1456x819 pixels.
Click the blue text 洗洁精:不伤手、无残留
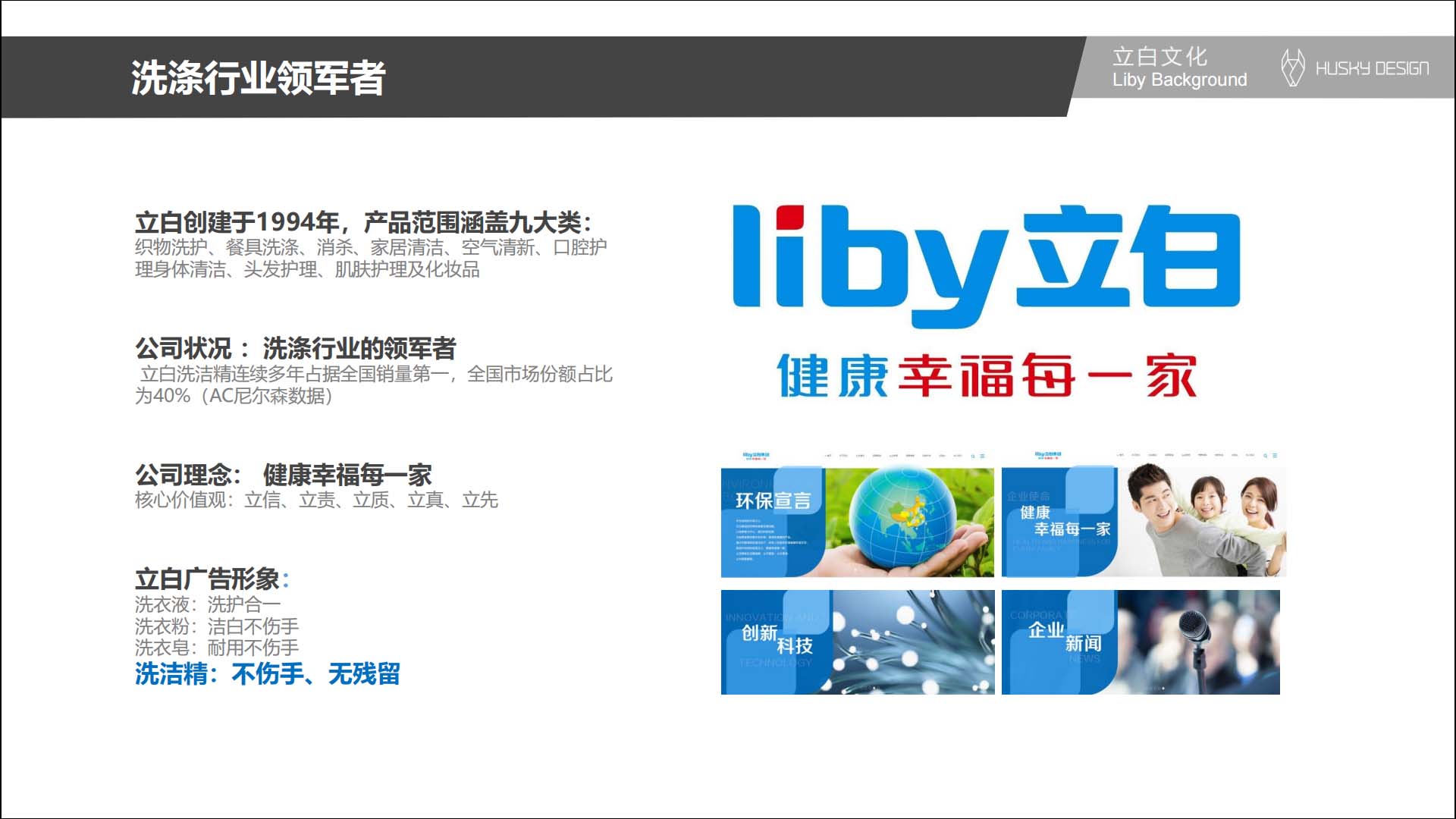[267, 673]
